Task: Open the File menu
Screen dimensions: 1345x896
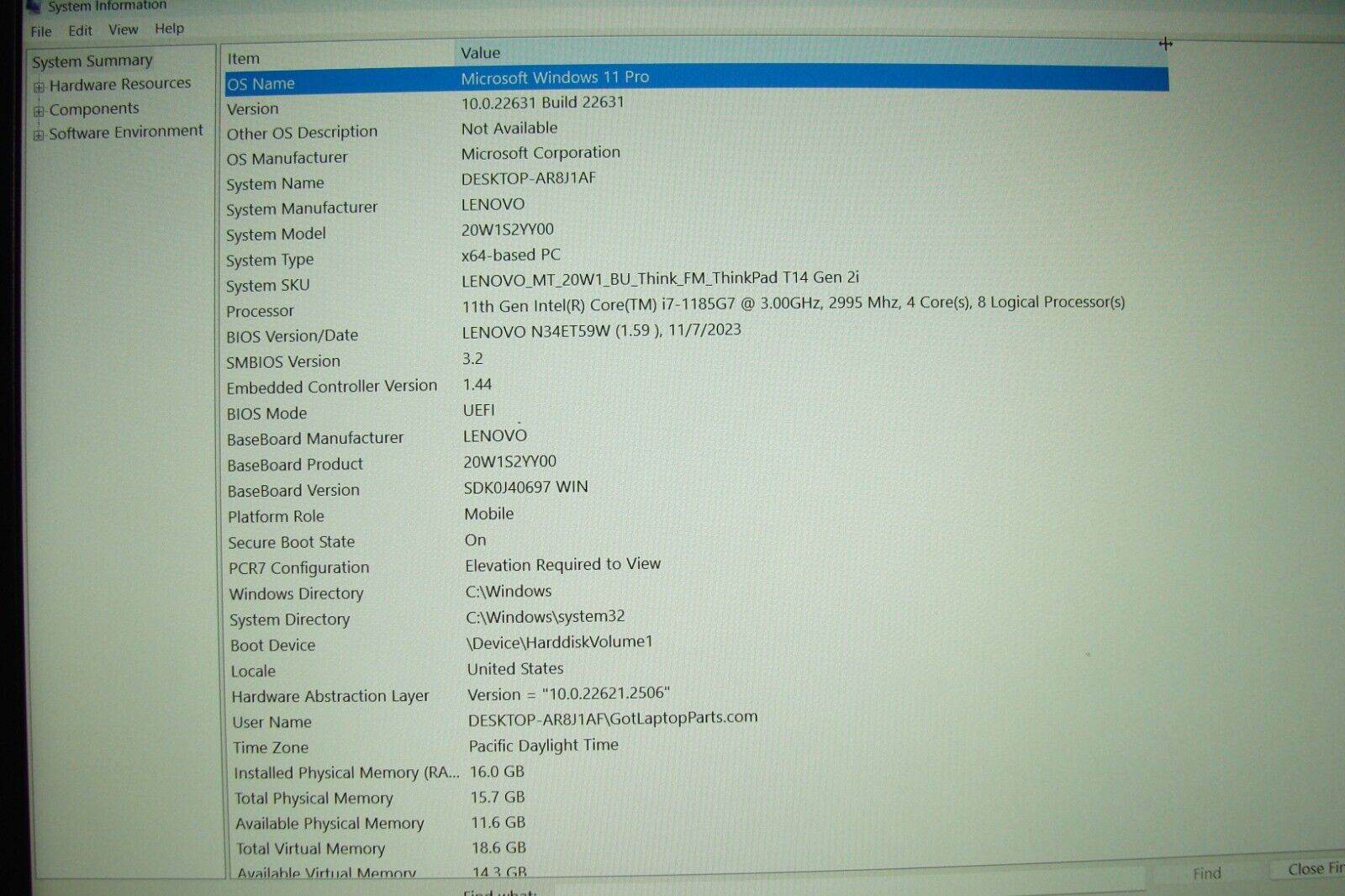Action: pos(41,31)
